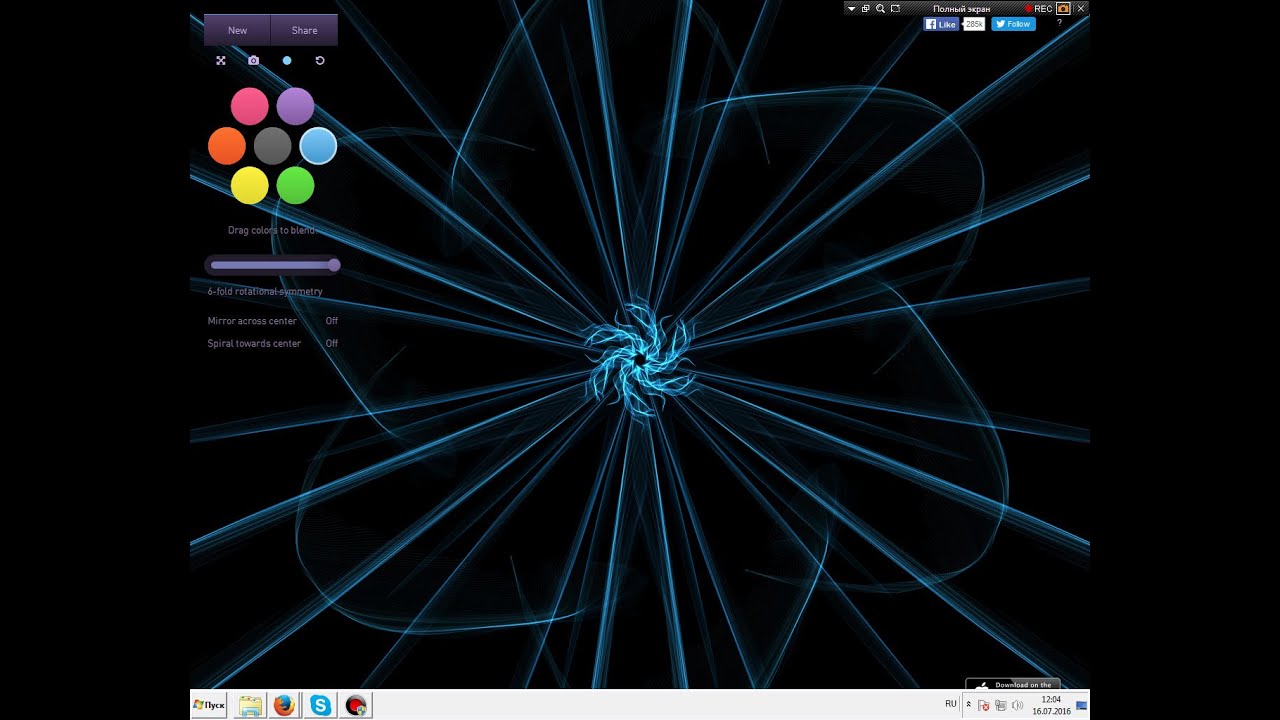Viewport: 1280px width, 720px height.
Task: Save a screenshot using the camera icon
Action: 254,61
